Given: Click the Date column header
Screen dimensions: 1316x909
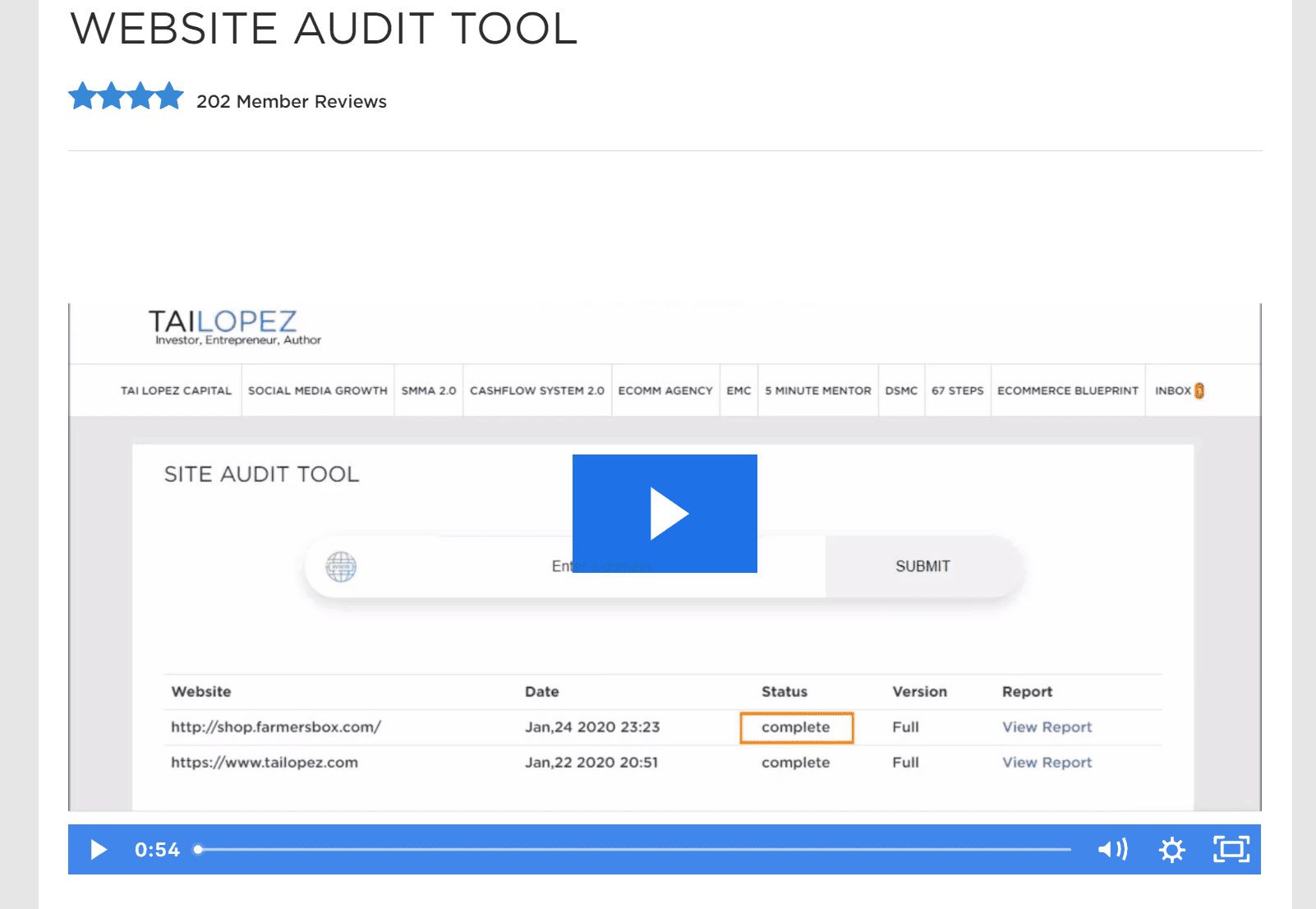Looking at the screenshot, I should coord(542,691).
